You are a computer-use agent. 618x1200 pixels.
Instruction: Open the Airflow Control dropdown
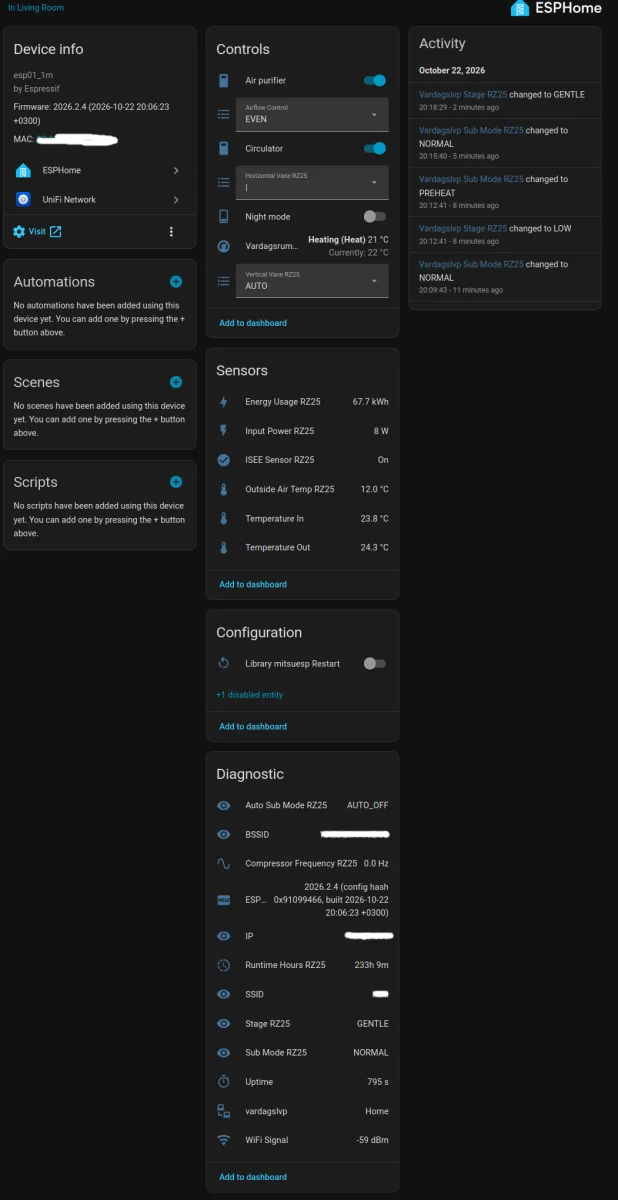(x=313, y=114)
